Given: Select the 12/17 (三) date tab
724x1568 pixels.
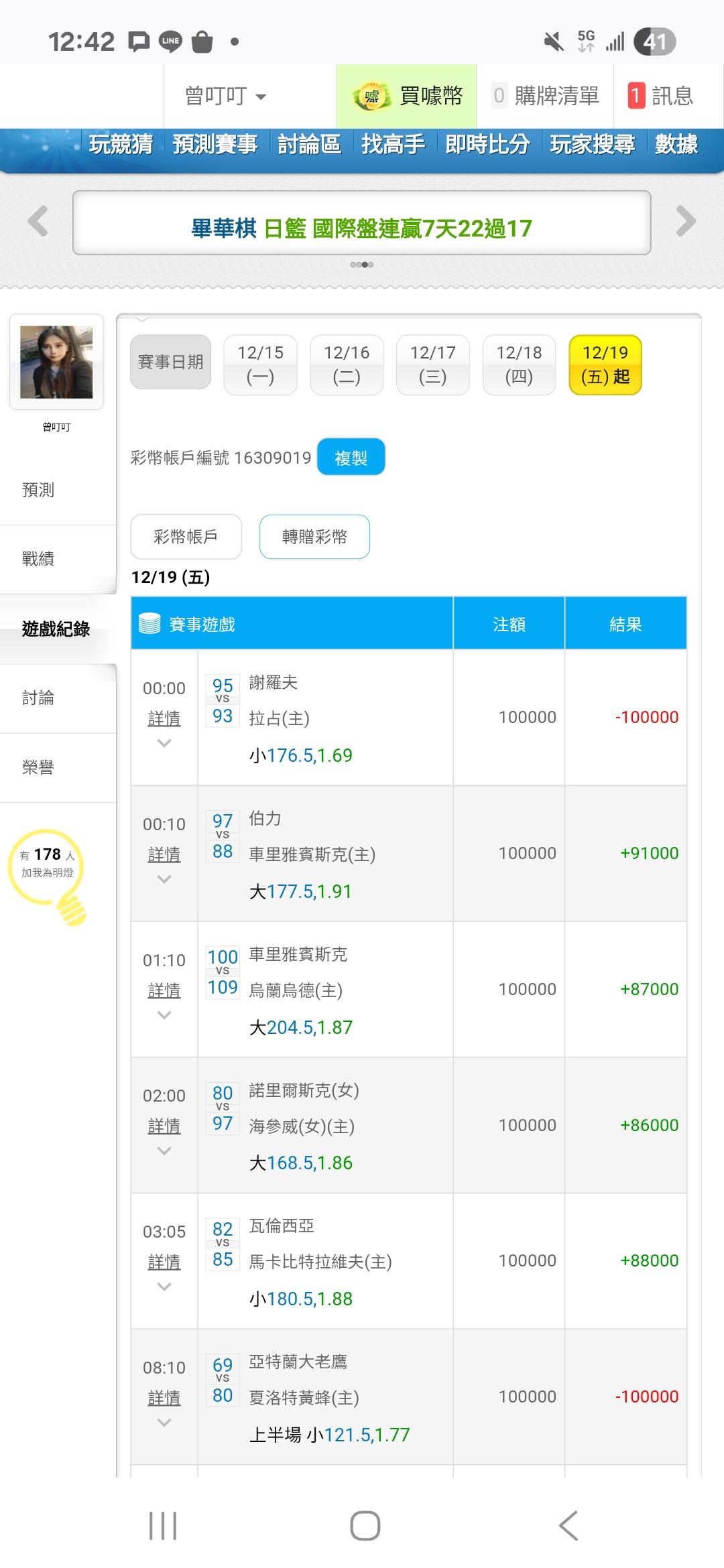Looking at the screenshot, I should click(432, 365).
